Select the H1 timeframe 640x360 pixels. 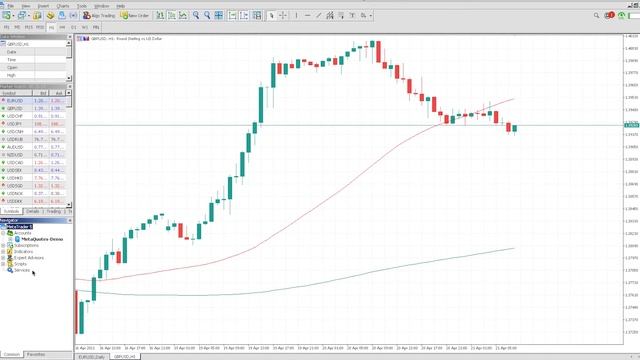coord(51,27)
